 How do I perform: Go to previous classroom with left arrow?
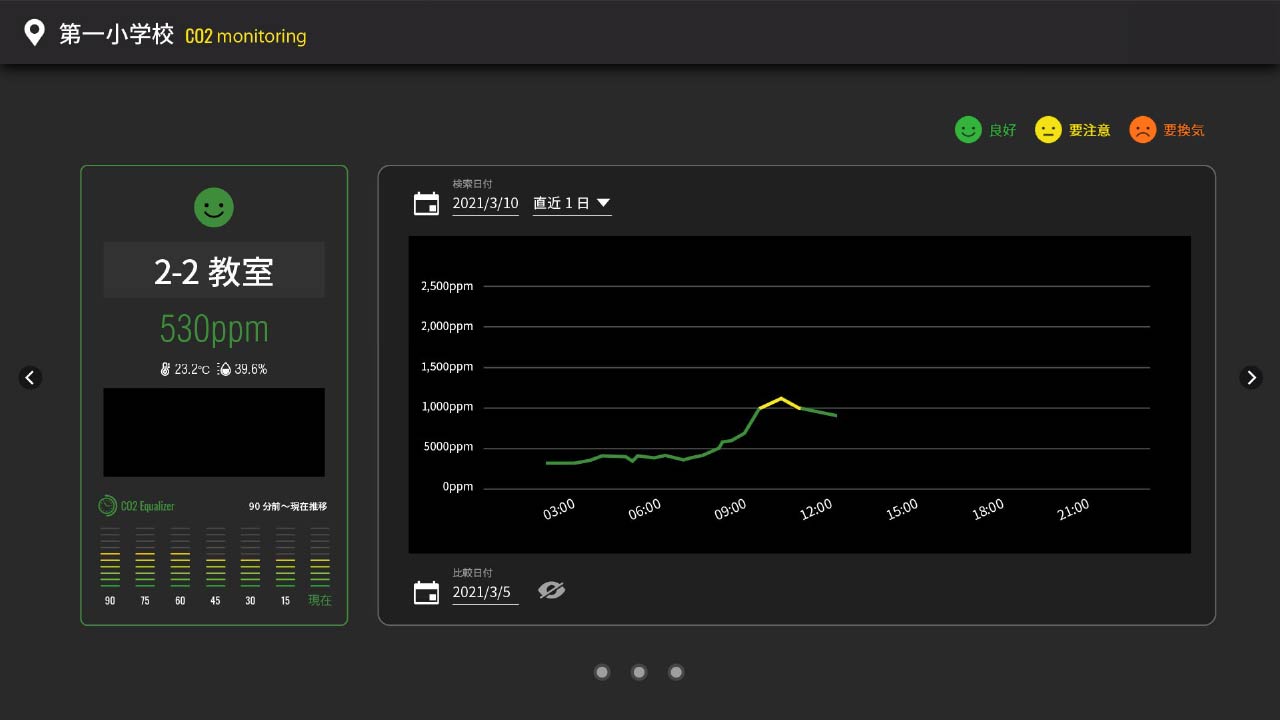click(x=30, y=377)
